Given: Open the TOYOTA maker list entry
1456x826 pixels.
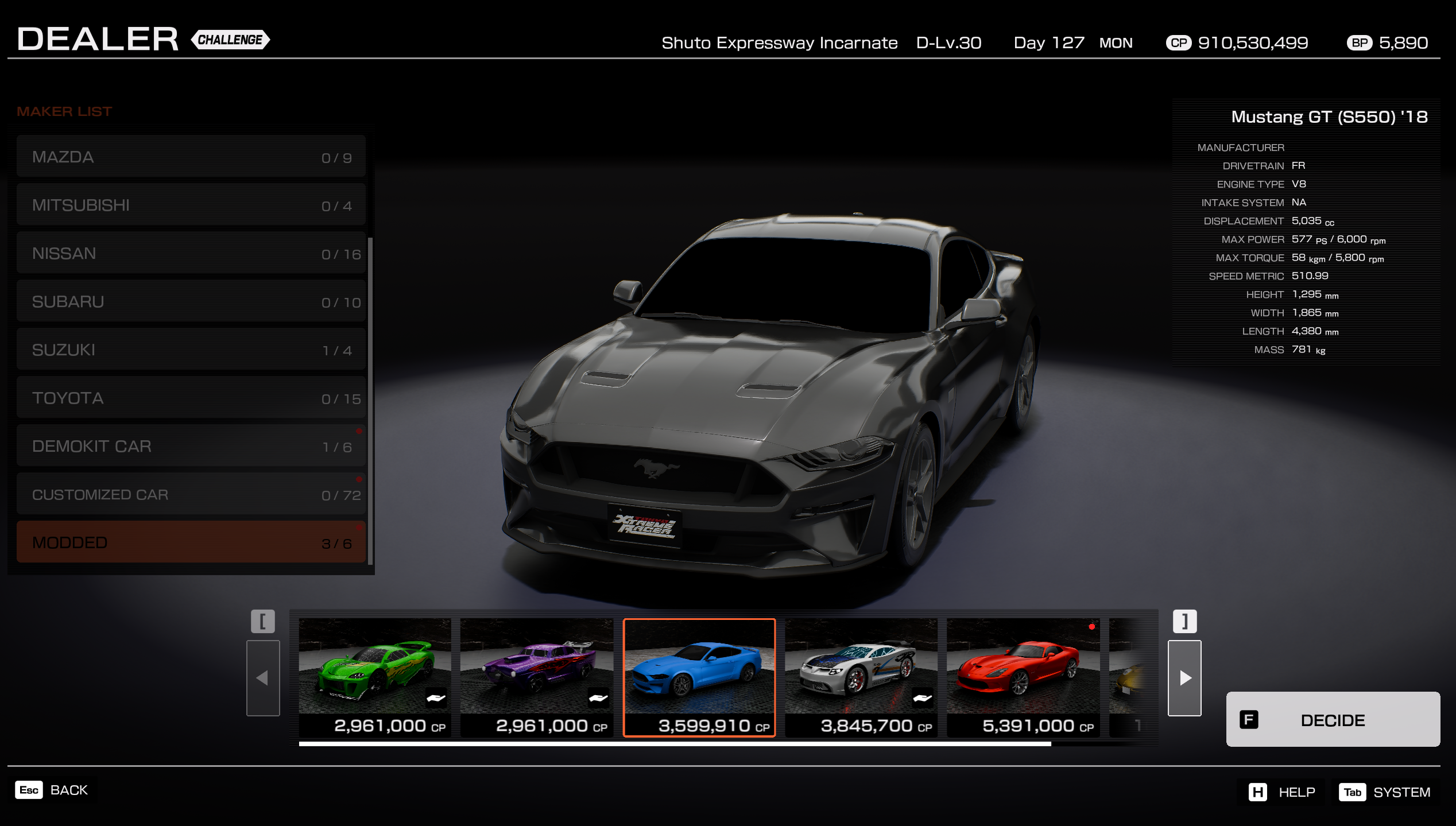Looking at the screenshot, I should [x=191, y=397].
